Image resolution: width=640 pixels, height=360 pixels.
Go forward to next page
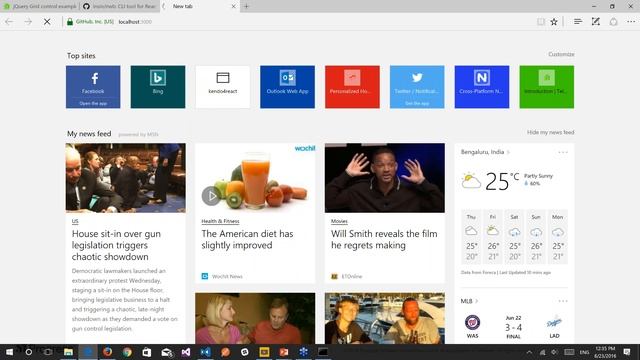tap(28, 22)
